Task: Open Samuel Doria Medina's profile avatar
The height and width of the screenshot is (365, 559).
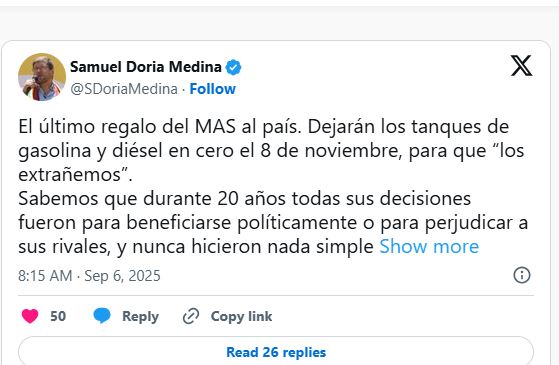Action: (x=42, y=77)
